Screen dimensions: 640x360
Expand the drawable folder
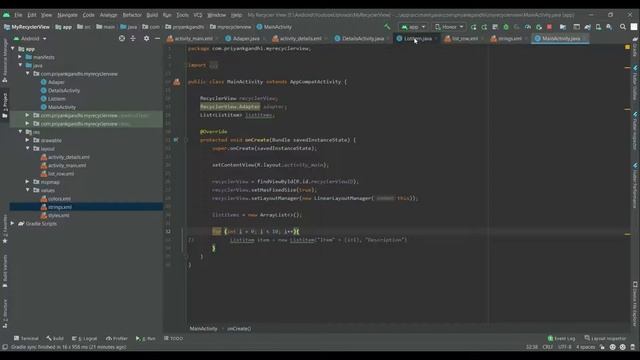click(27, 140)
